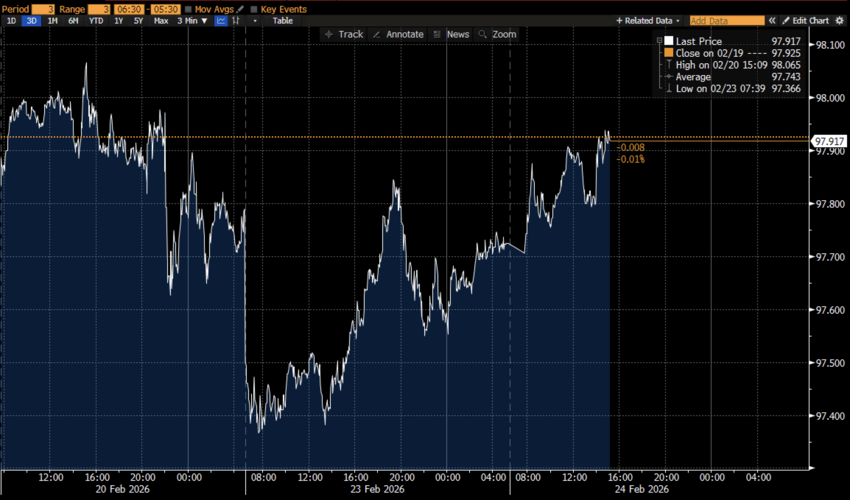Expand the Related Data dropdown
850x500 pixels.
650,20
